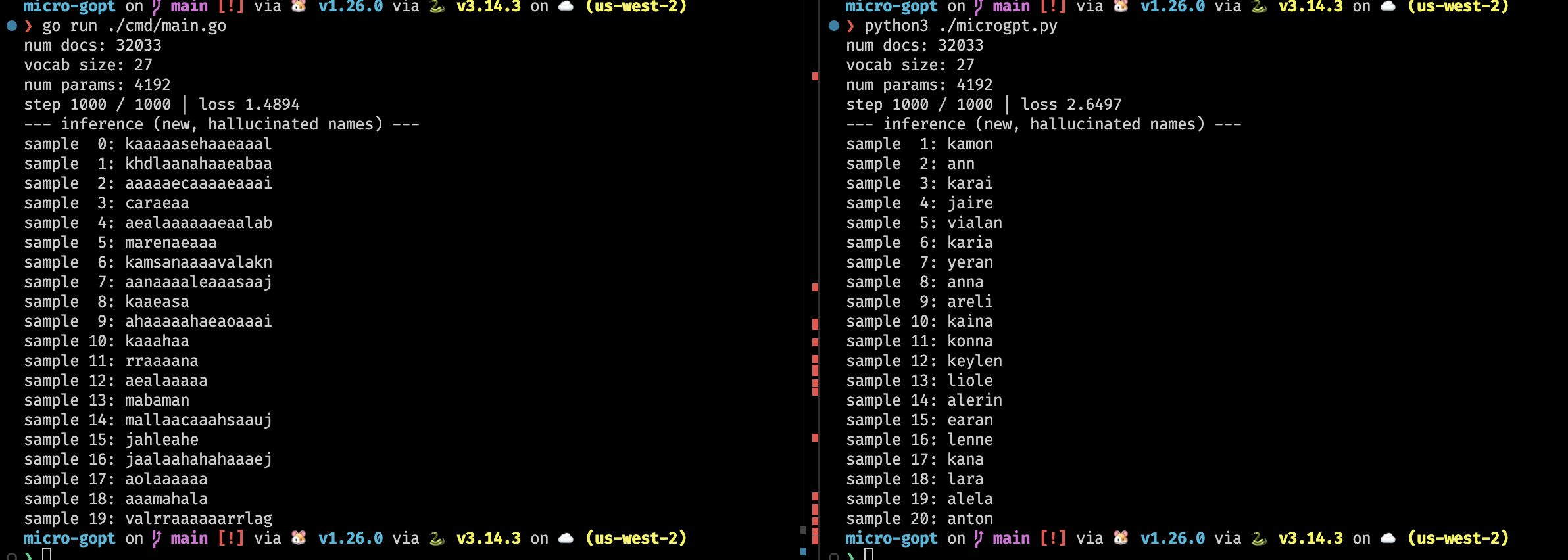Click the "python3 ./microgpt.py" command text
This screenshot has width=1568, height=560.
(x=960, y=26)
